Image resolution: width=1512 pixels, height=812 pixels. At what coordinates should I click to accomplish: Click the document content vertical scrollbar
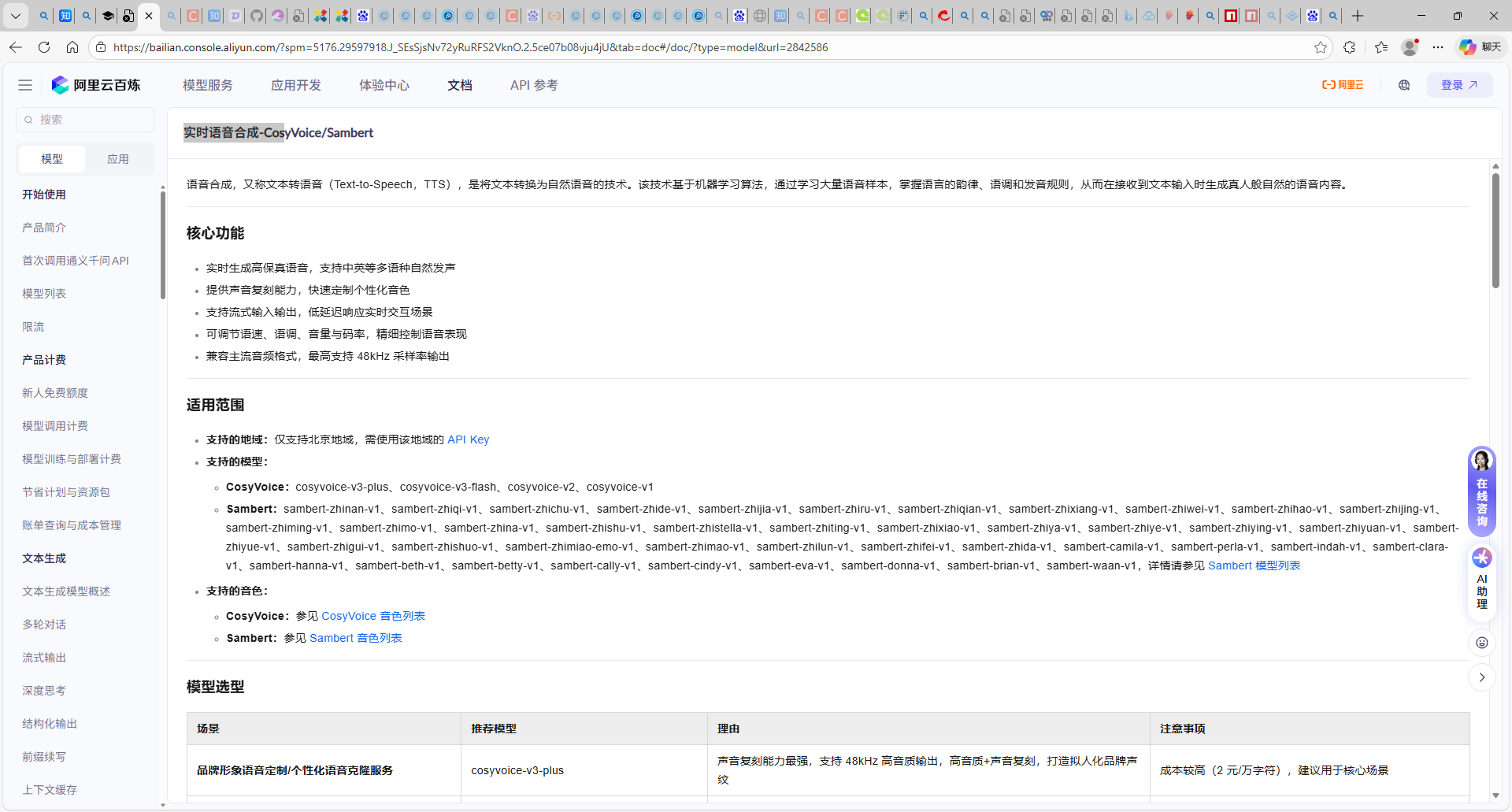click(x=1495, y=231)
